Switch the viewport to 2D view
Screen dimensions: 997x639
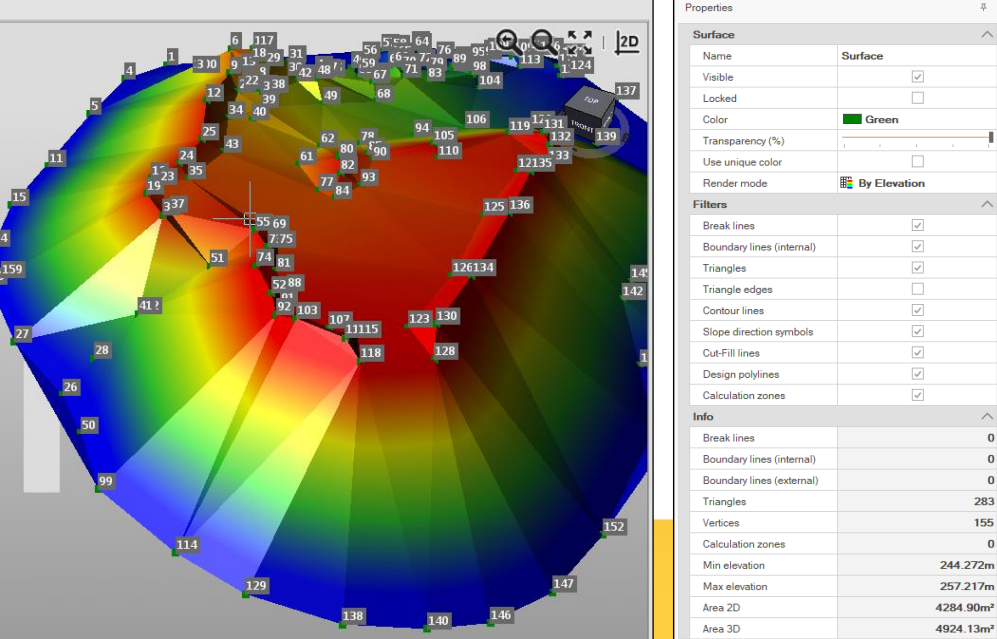(x=627, y=43)
